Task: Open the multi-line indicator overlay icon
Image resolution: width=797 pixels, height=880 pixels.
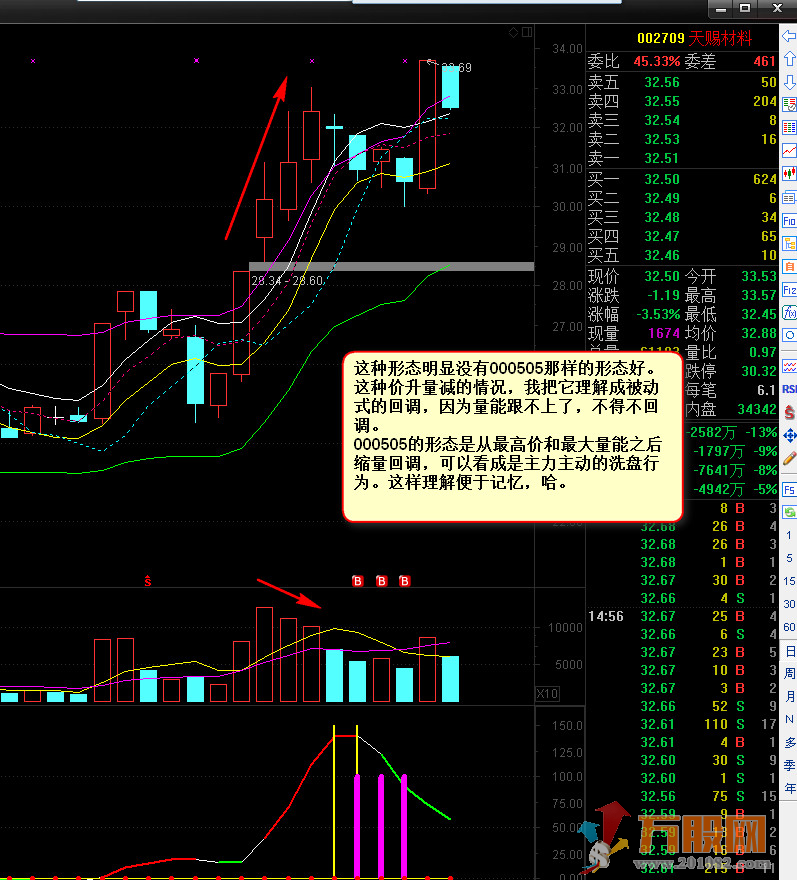Action: pyautogui.click(x=789, y=366)
